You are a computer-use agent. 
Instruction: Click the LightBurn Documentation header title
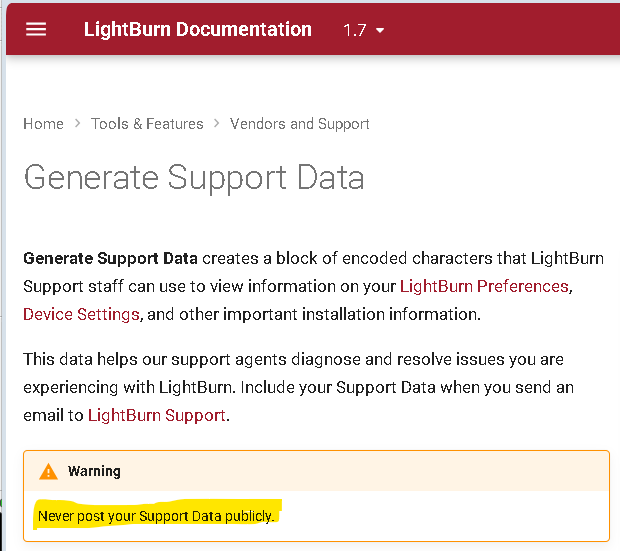click(198, 30)
